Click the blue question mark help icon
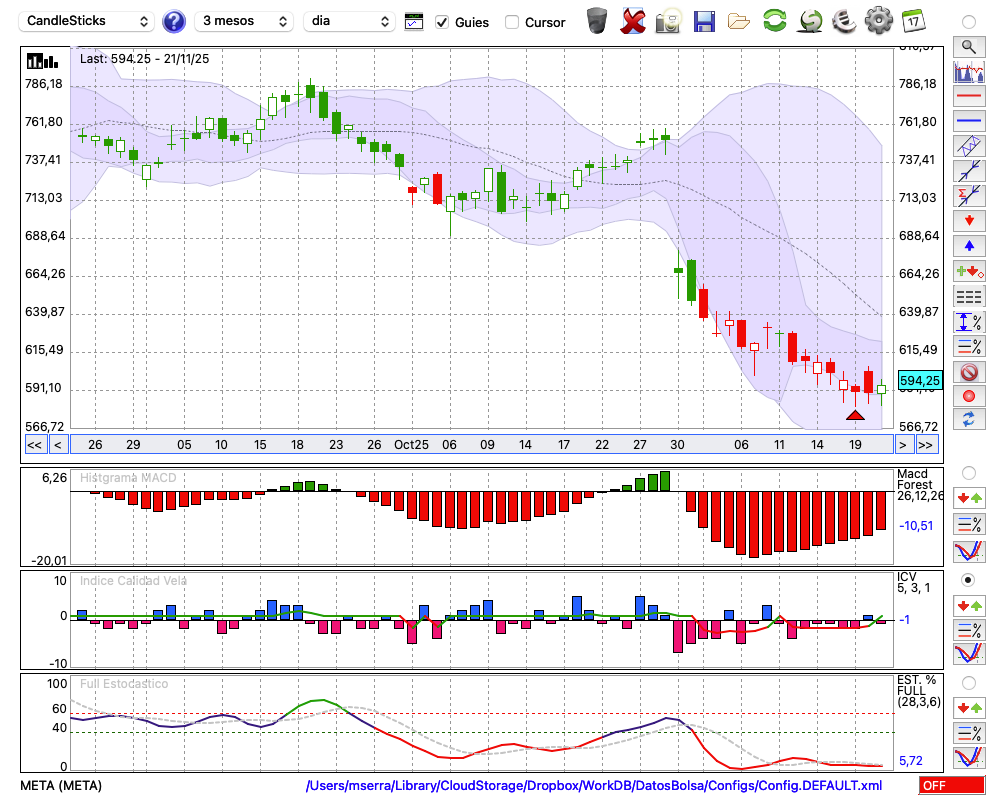Screen dimensions: 1000x800 pyautogui.click(x=174, y=21)
